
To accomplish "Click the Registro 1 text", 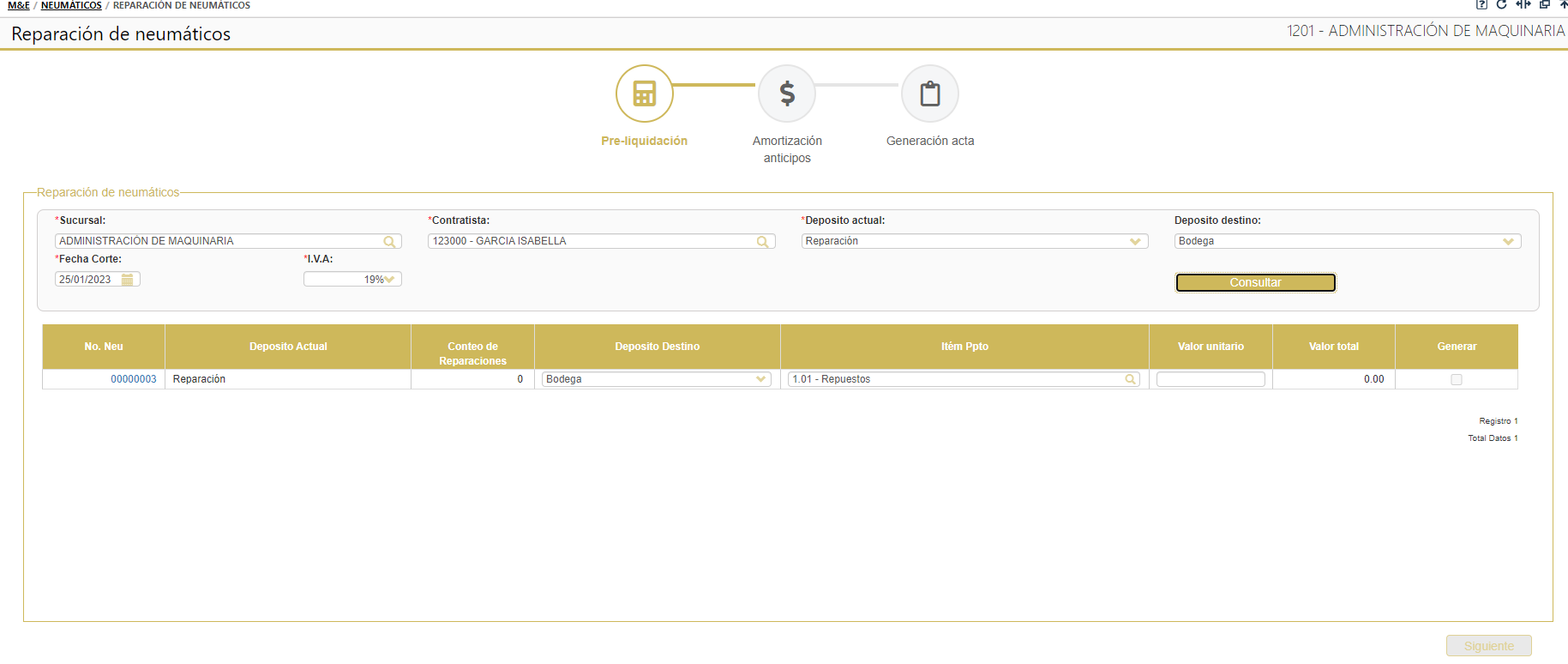I will click(1498, 421).
